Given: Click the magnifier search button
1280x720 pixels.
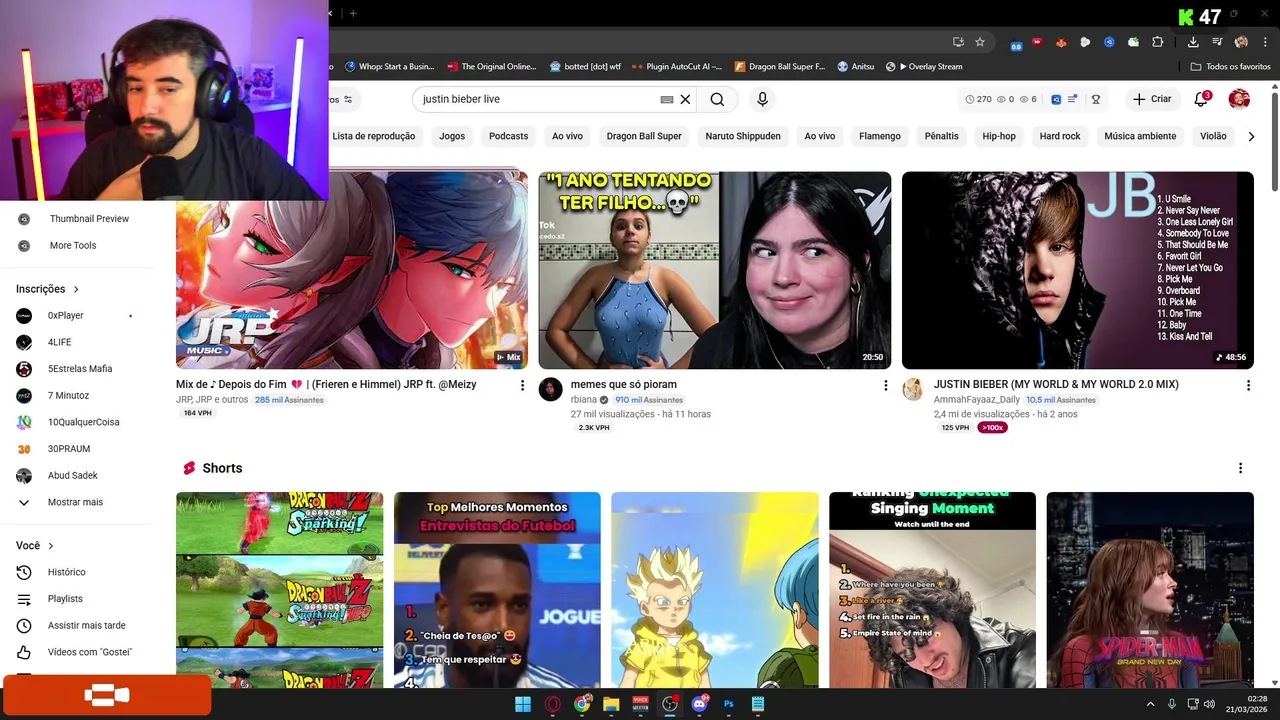Looking at the screenshot, I should (x=717, y=99).
